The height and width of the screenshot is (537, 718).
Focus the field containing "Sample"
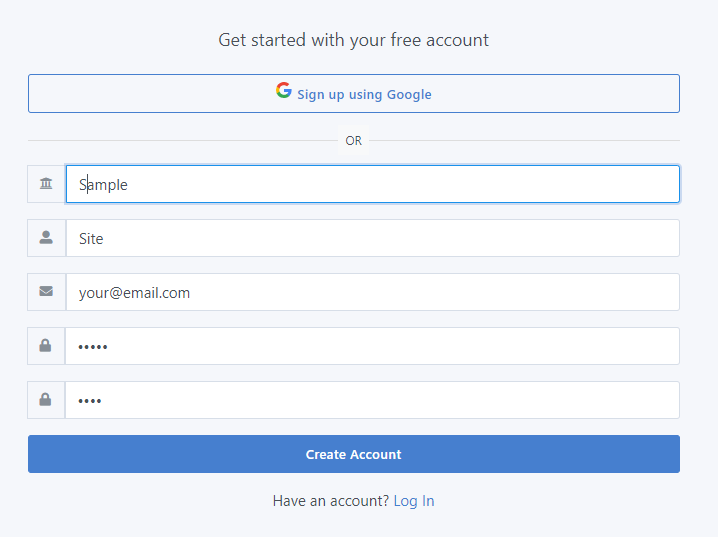pos(372,184)
